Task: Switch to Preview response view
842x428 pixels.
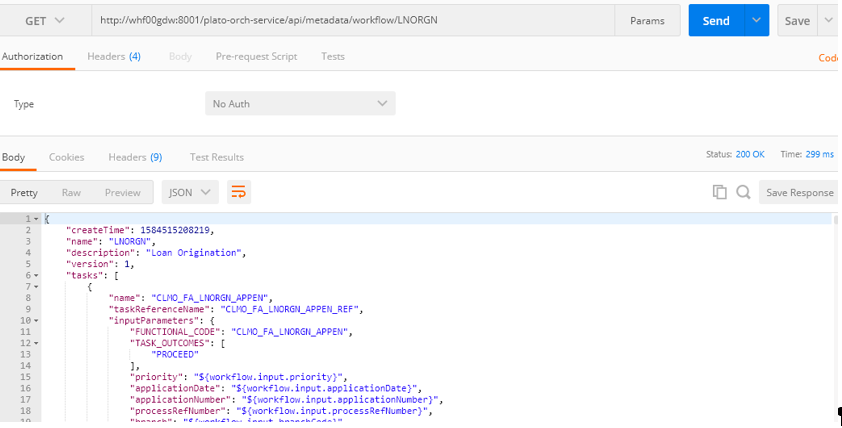Action: pyautogui.click(x=122, y=192)
